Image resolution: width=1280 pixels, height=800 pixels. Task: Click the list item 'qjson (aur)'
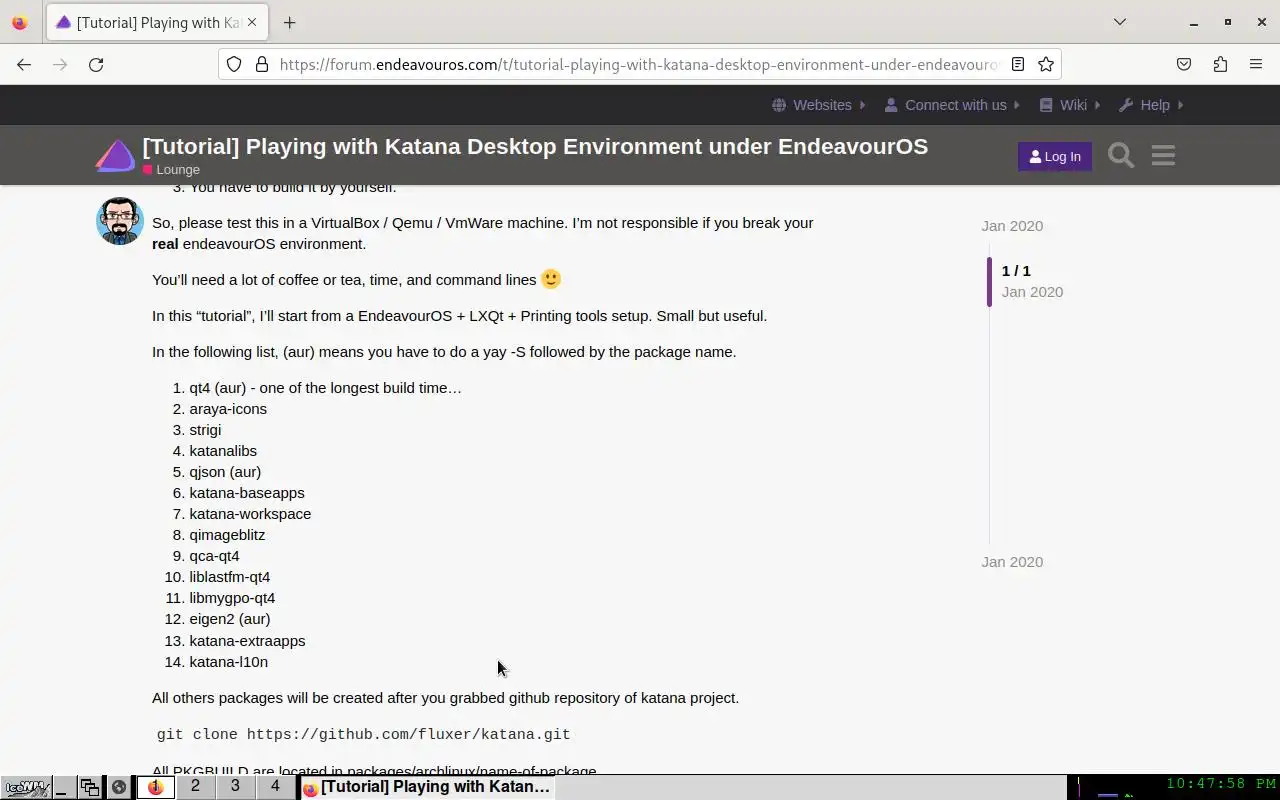(225, 472)
